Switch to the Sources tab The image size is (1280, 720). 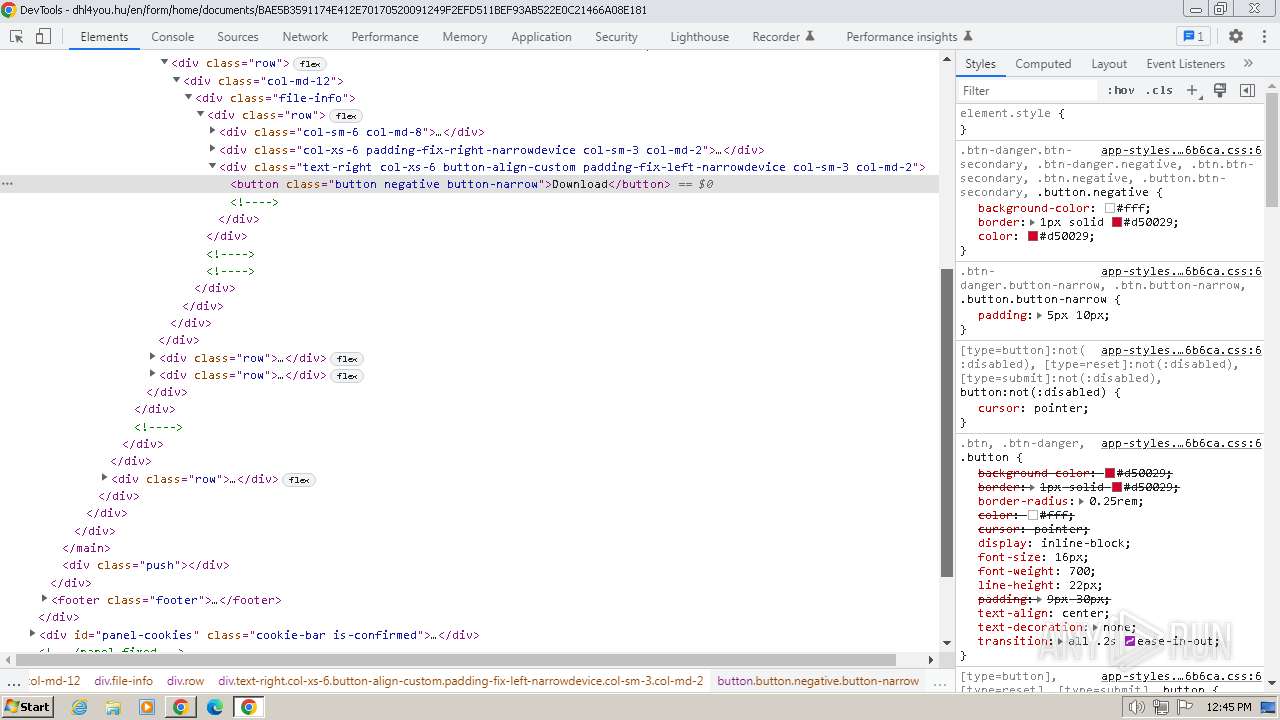click(x=237, y=36)
